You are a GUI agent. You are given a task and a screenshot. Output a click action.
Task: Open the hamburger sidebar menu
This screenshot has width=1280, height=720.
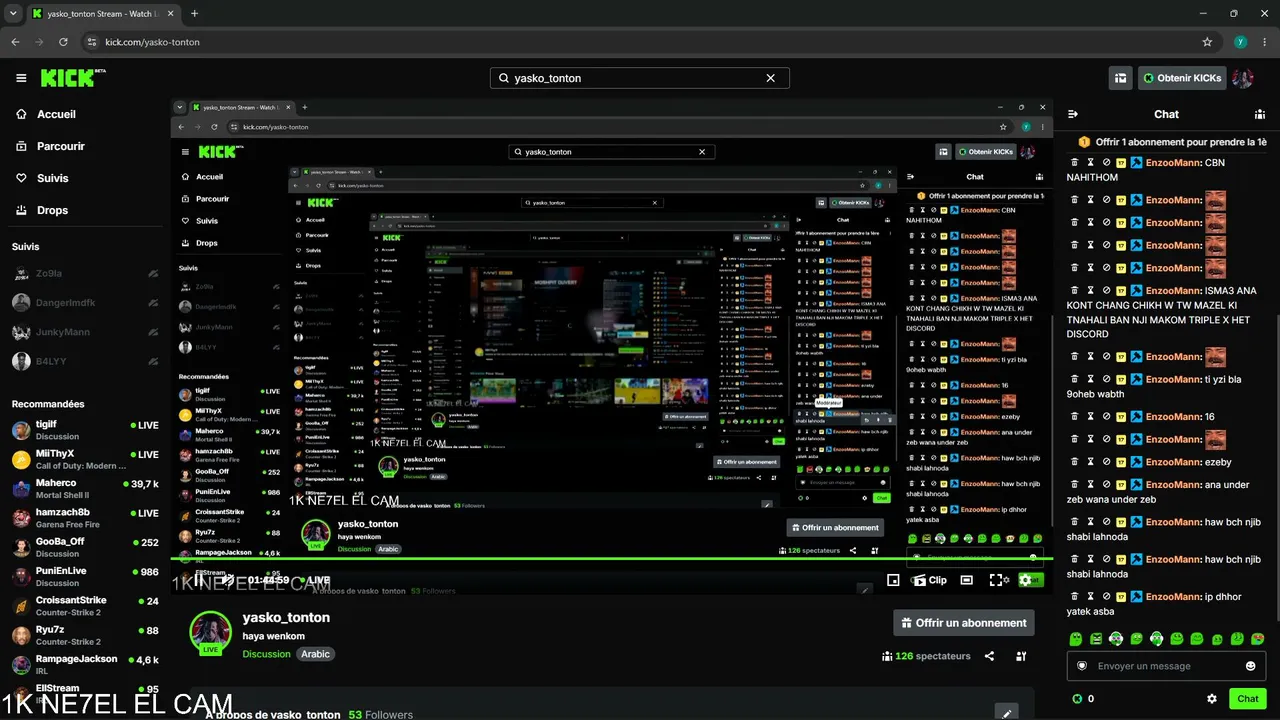(x=21, y=78)
